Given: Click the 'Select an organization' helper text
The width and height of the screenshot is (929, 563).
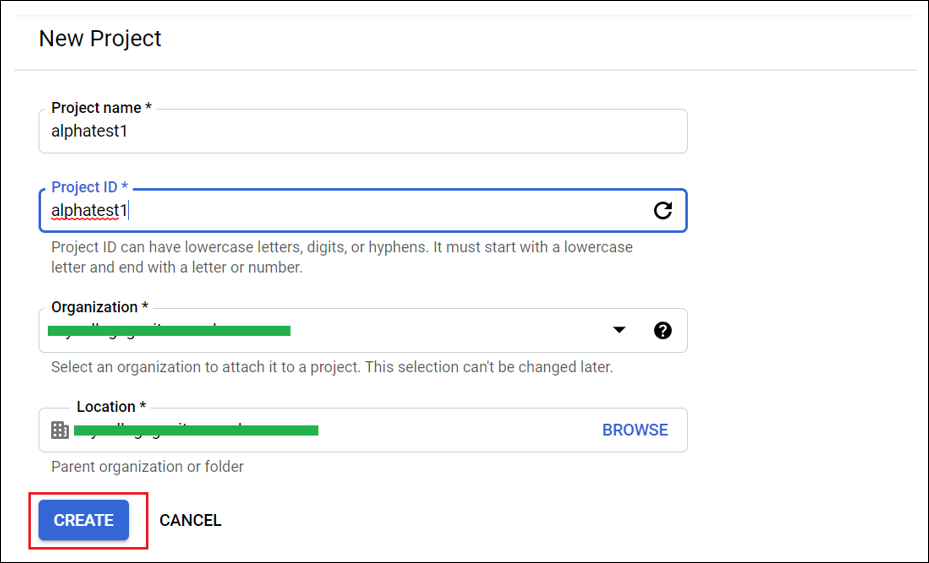Looking at the screenshot, I should (x=331, y=367).
